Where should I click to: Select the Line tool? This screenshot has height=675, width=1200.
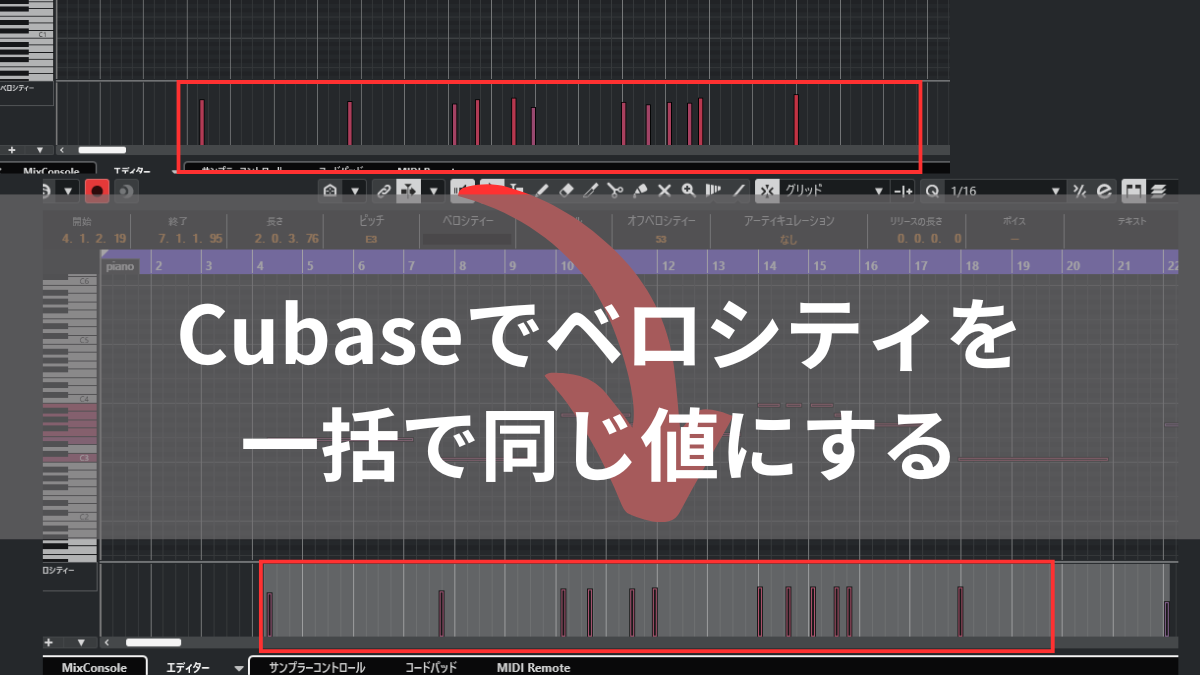pos(737,190)
